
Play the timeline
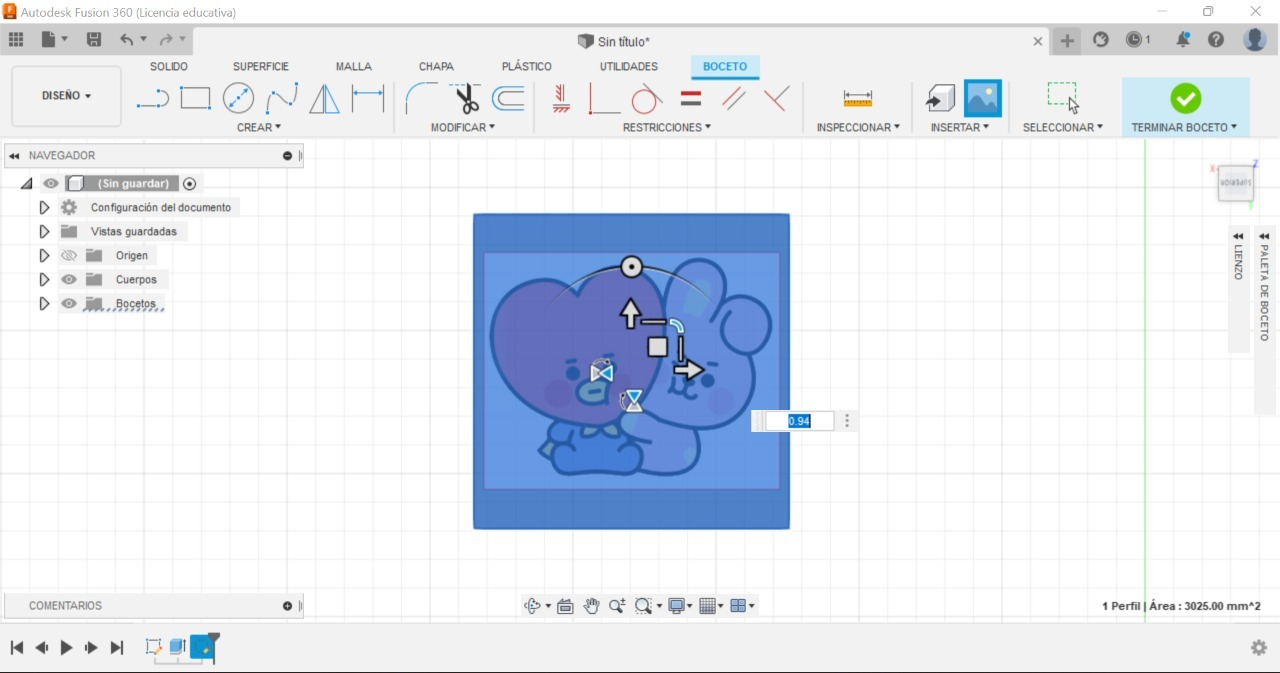click(66, 648)
